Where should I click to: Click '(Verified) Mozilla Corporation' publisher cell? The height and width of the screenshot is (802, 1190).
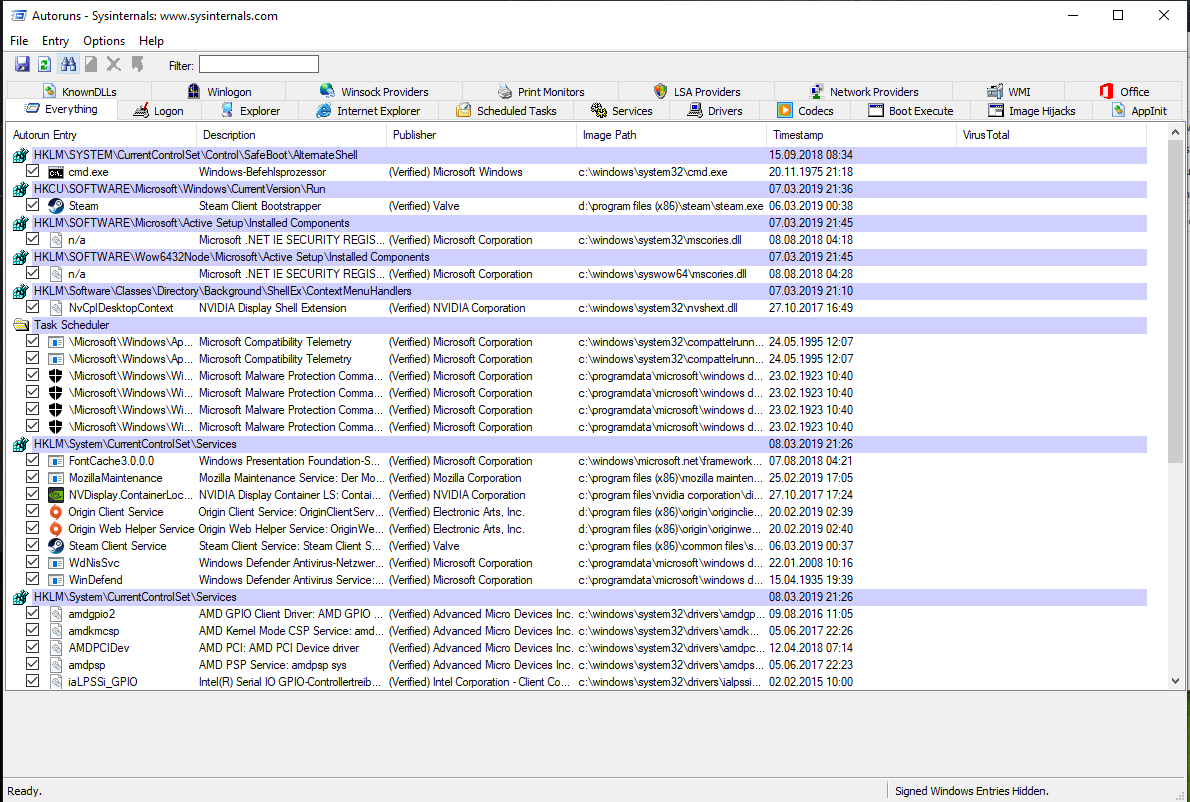point(455,478)
